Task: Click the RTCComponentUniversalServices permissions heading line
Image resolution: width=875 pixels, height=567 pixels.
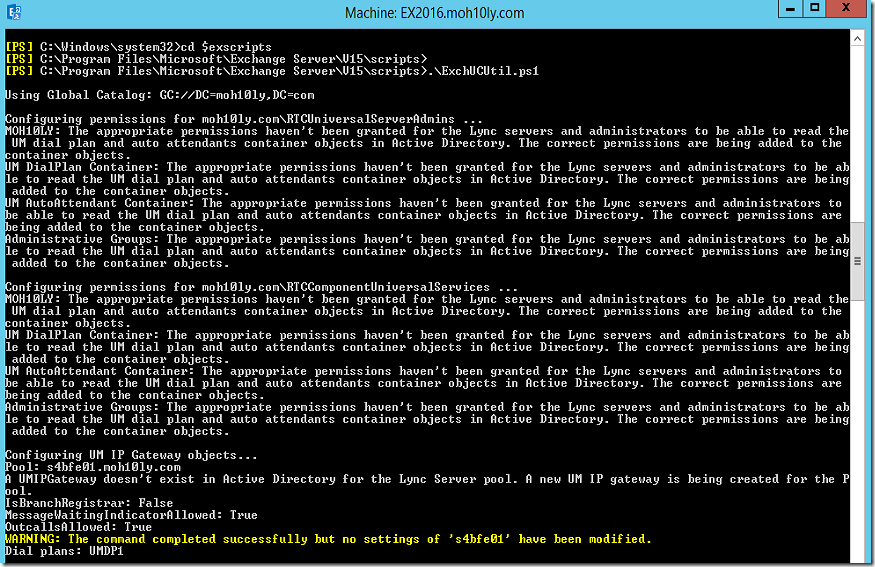Action: click(261, 287)
